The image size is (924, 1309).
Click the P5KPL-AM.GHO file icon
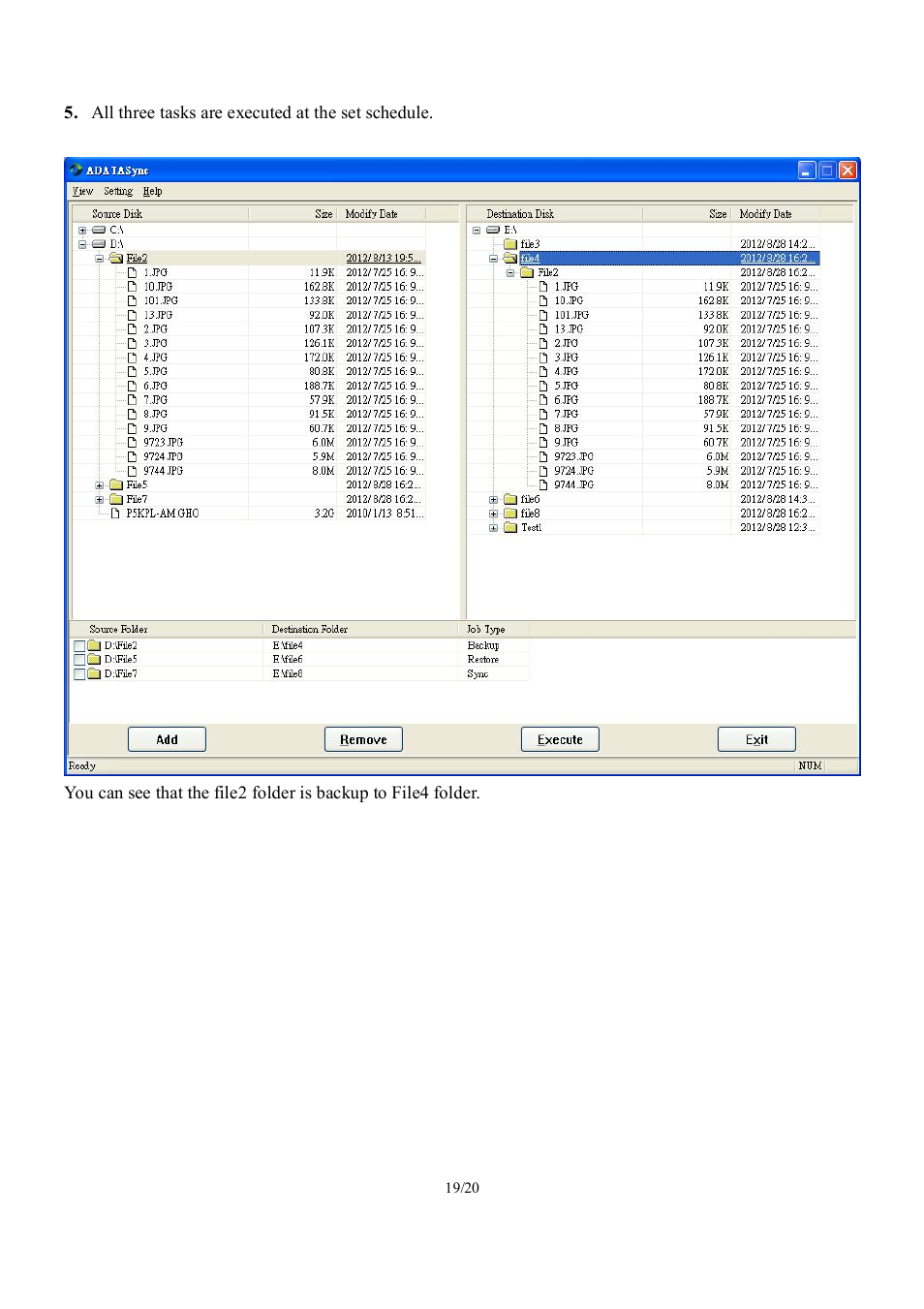116,514
